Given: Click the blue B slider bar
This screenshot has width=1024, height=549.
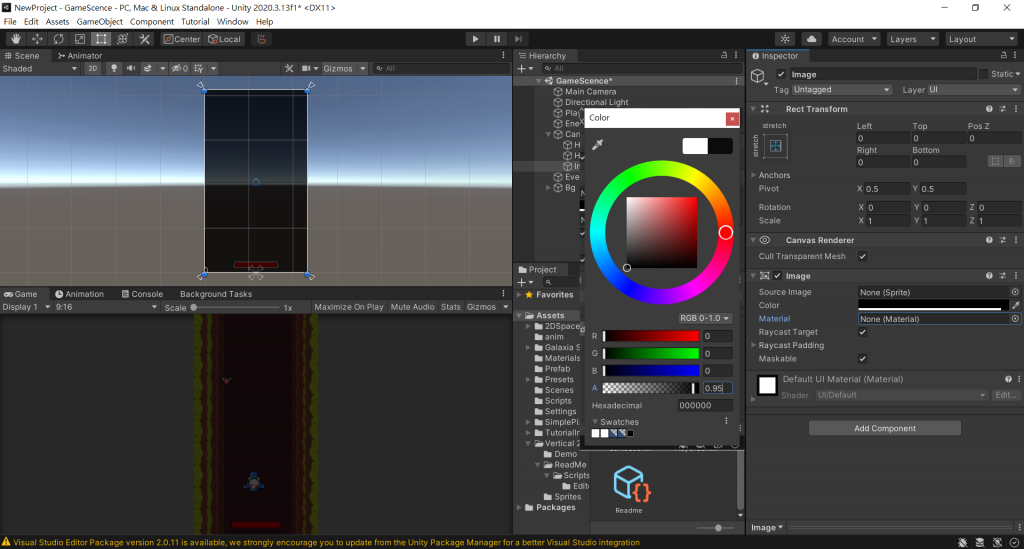Looking at the screenshot, I should [651, 371].
